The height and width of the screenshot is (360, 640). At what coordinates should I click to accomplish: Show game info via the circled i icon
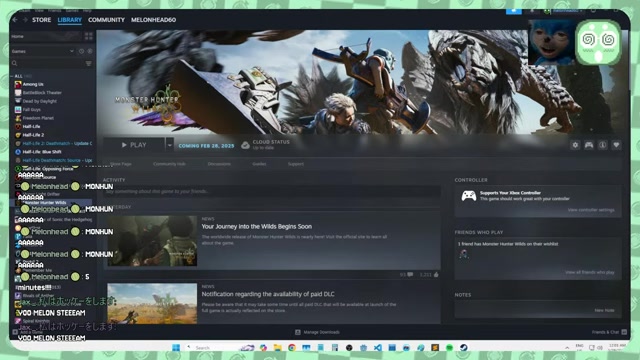pyautogui.click(x=602, y=145)
